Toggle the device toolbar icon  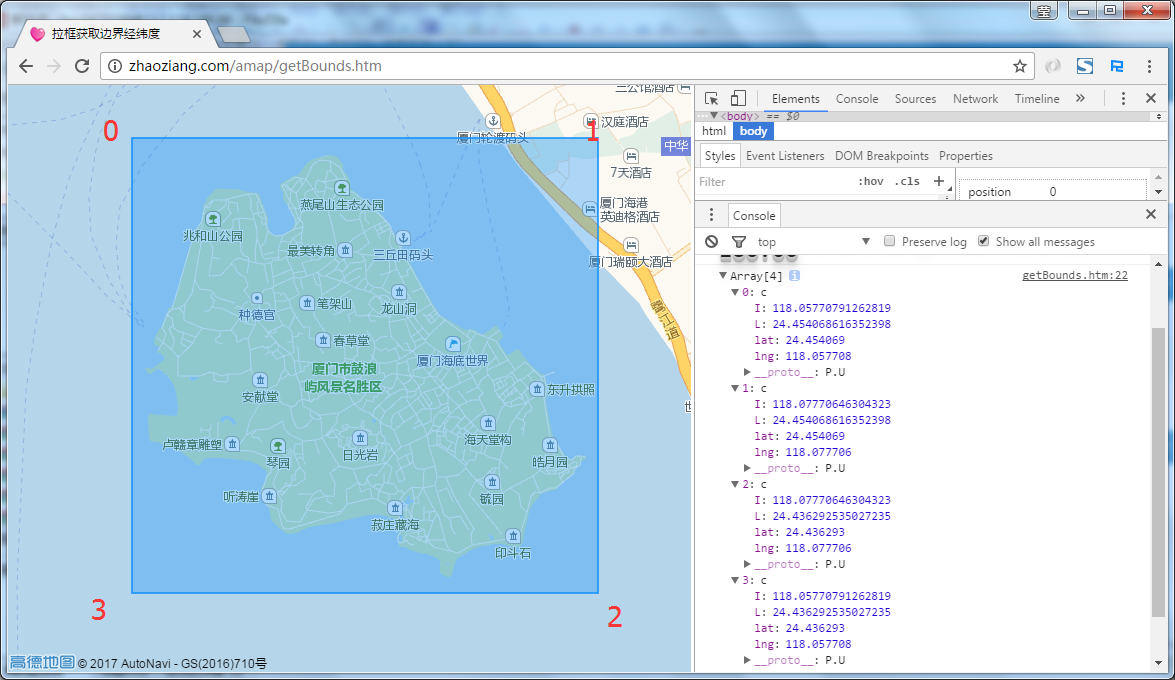[x=738, y=98]
